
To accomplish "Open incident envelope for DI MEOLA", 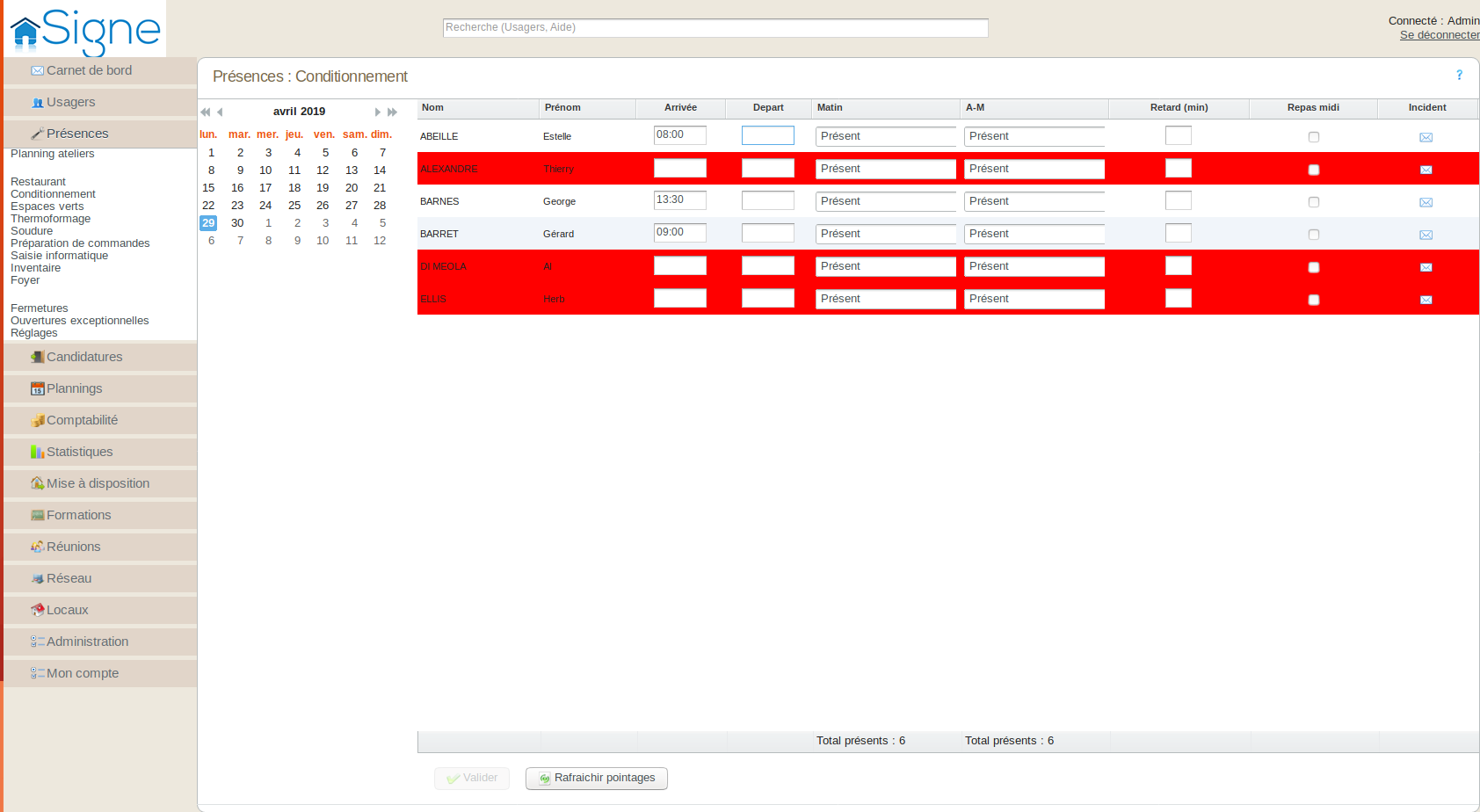I will pyautogui.click(x=1426, y=267).
